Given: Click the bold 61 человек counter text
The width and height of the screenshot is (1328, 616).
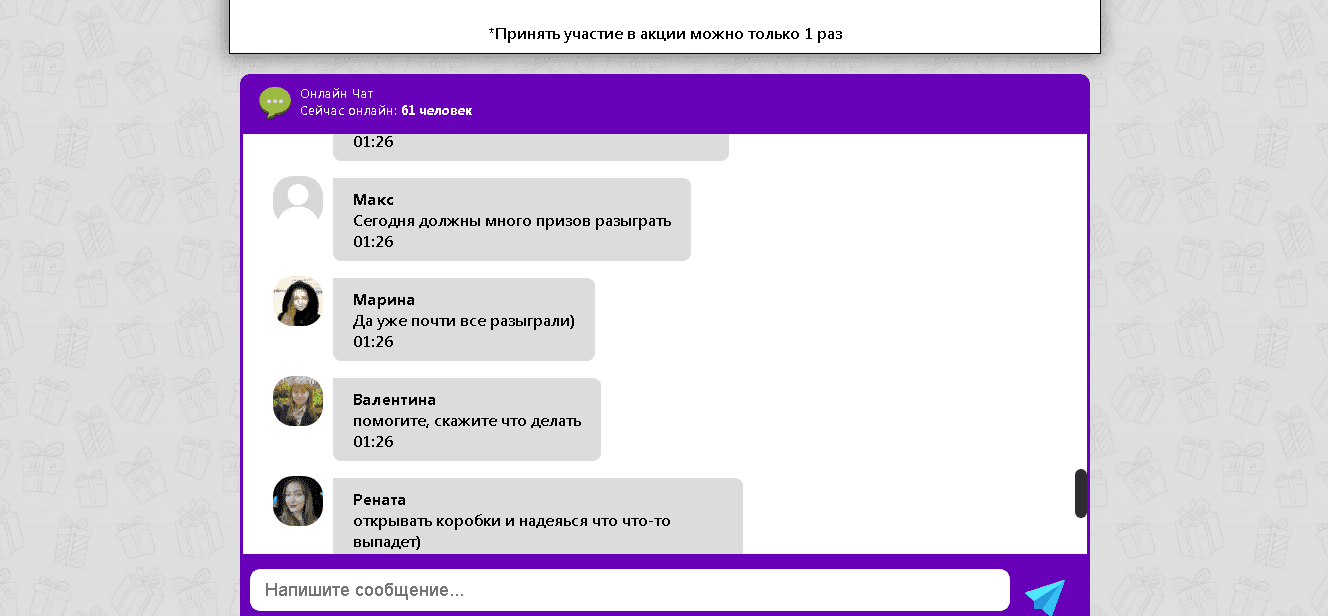Looking at the screenshot, I should click(x=436, y=110).
